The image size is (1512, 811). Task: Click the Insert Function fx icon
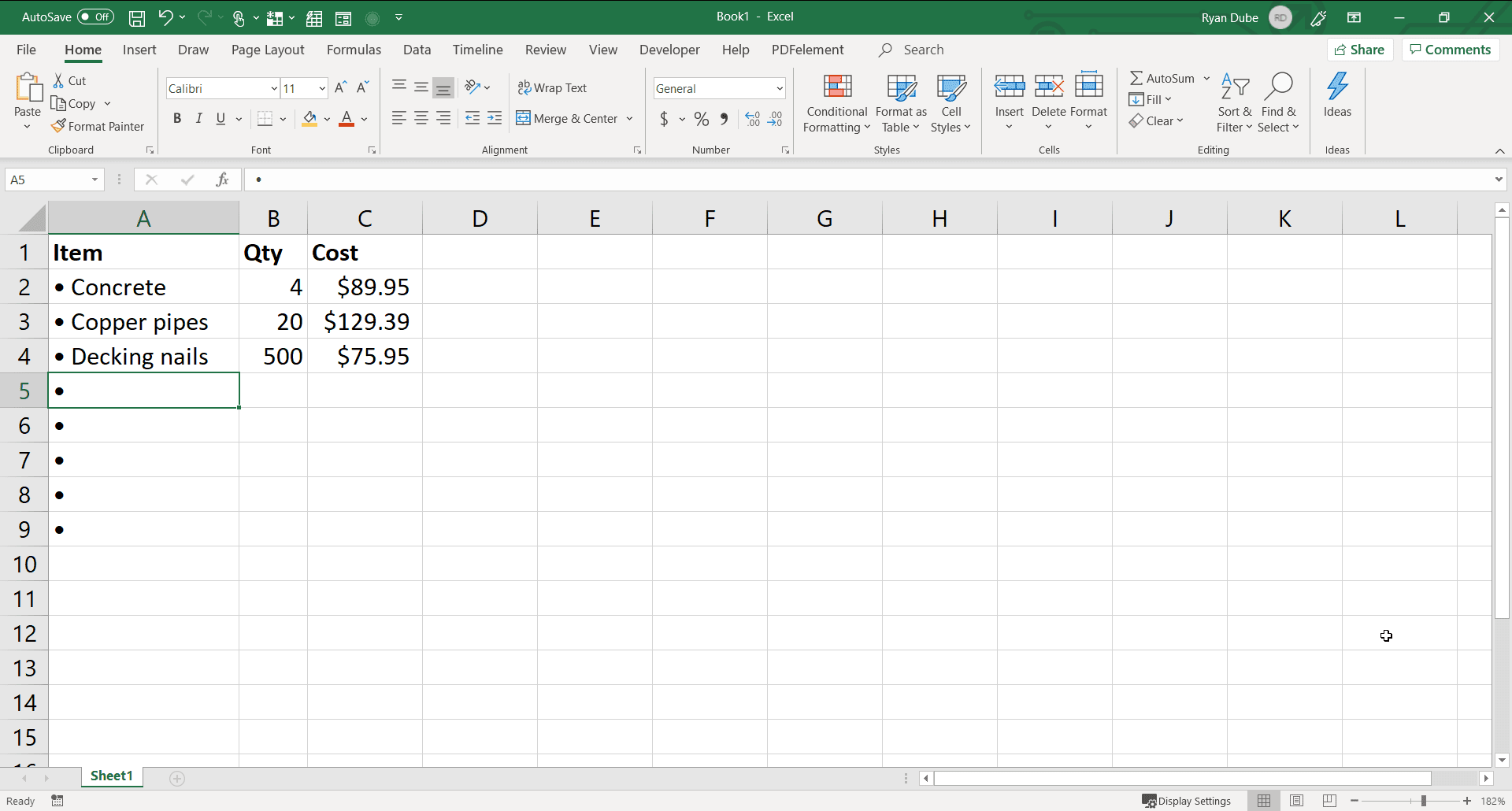(223, 180)
